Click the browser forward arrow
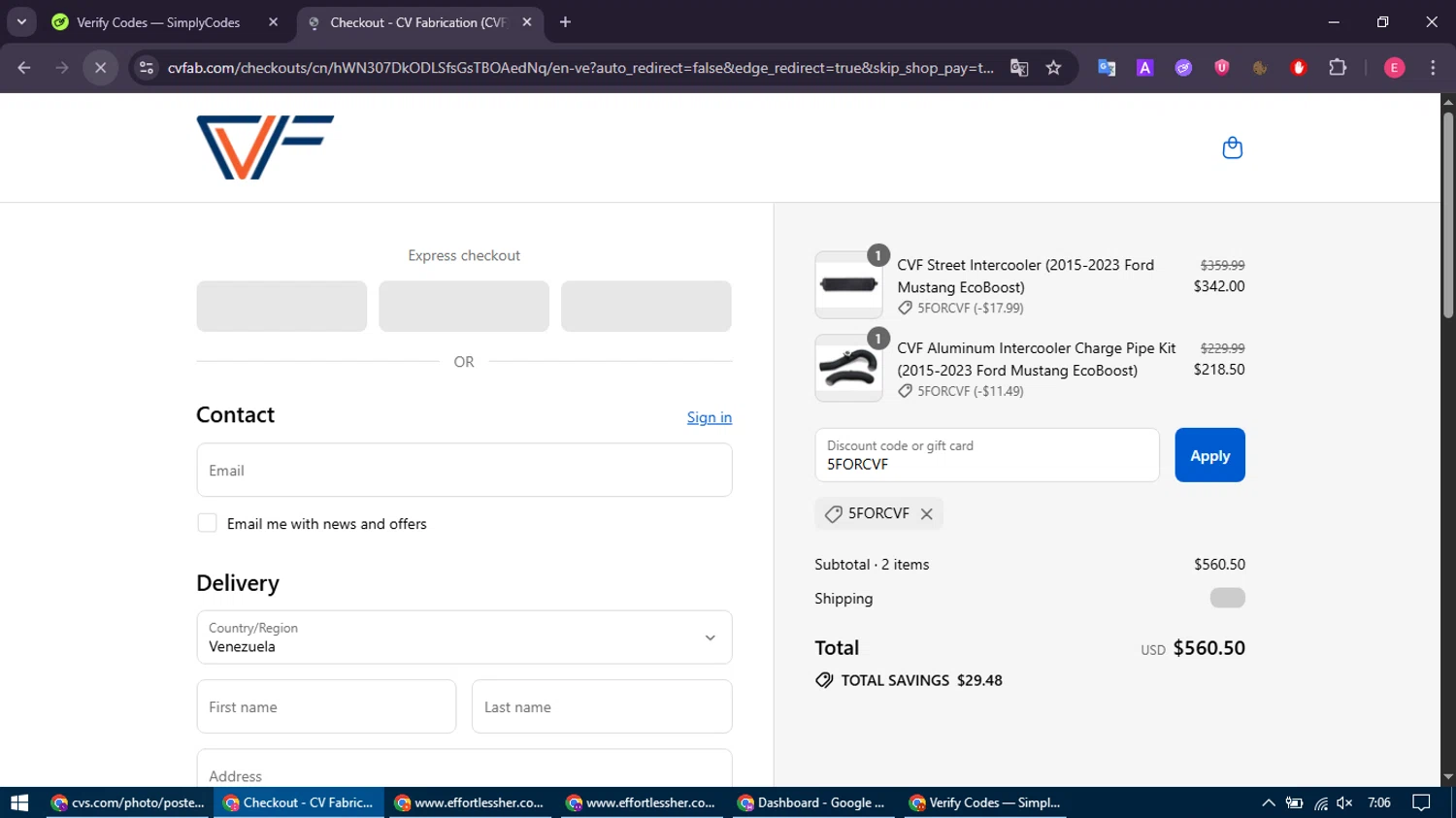This screenshot has width=1456, height=818. tap(62, 68)
